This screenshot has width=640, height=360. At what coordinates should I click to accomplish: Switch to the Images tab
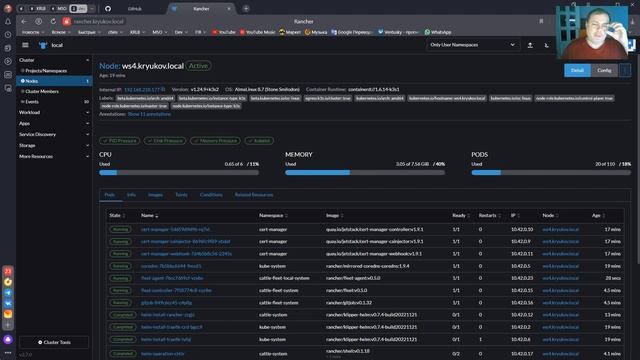[155, 195]
